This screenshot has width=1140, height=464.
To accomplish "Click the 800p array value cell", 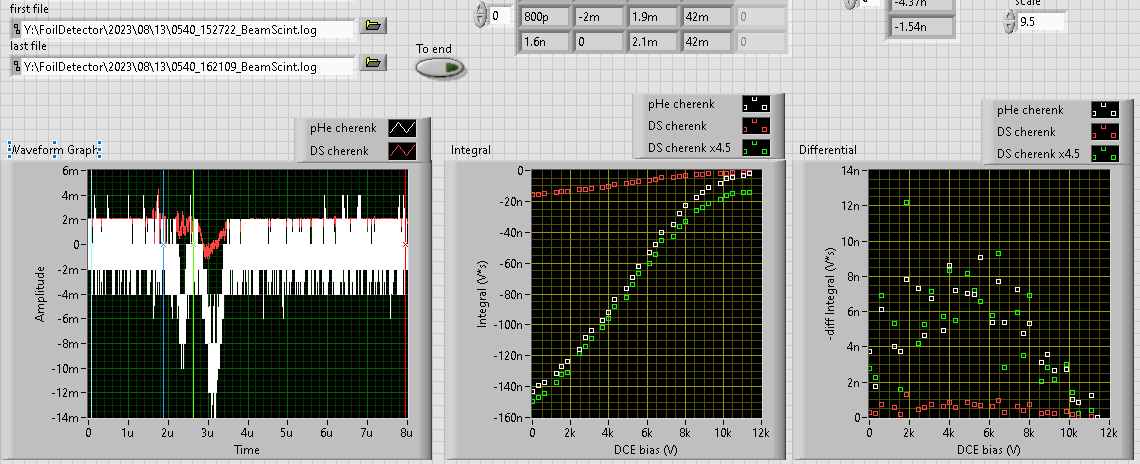I will click(x=543, y=16).
